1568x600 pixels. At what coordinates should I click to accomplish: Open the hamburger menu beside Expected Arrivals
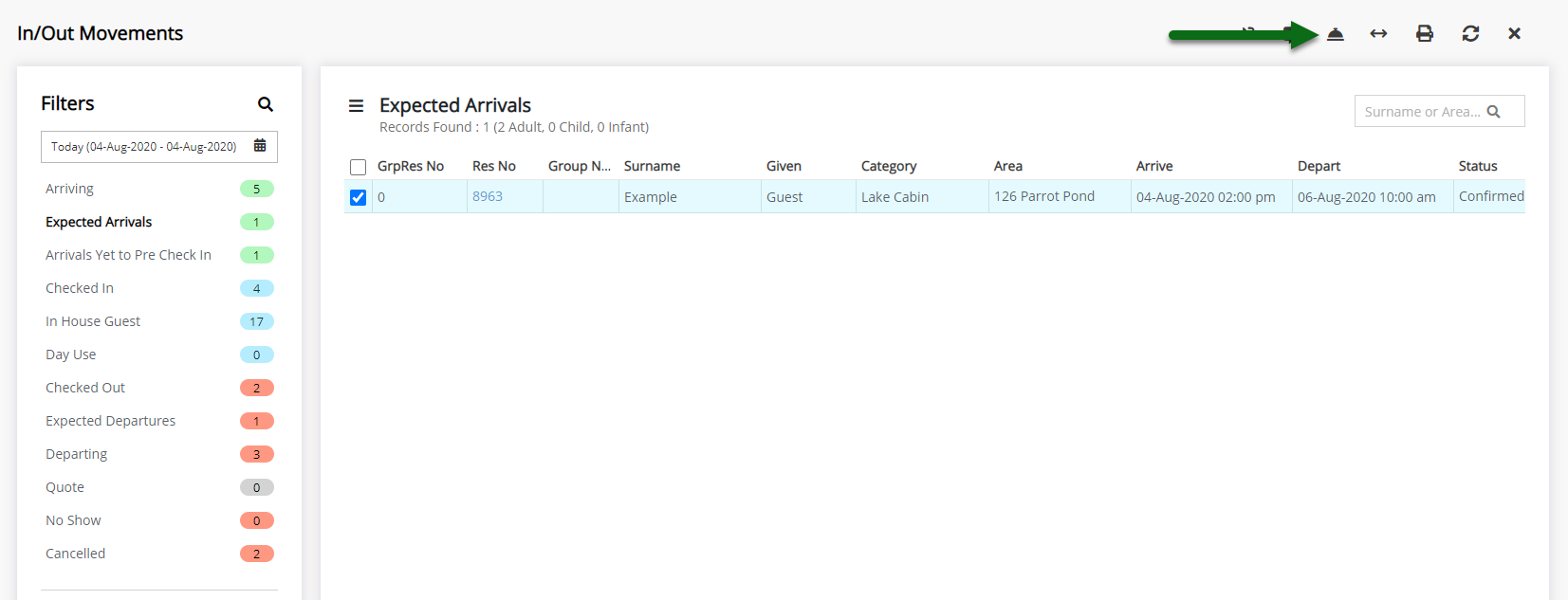pos(356,106)
